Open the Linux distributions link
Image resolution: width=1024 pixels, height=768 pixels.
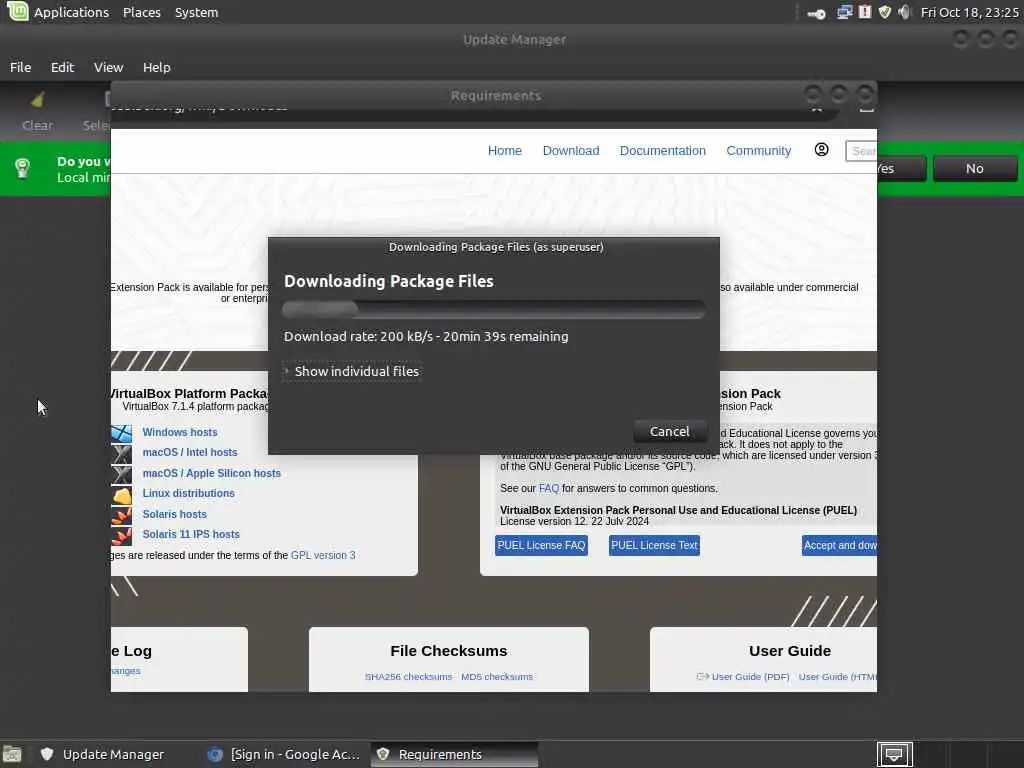point(188,494)
